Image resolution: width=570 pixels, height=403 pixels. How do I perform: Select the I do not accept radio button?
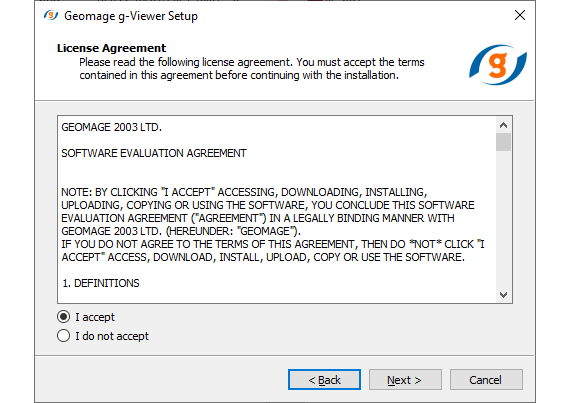64,335
